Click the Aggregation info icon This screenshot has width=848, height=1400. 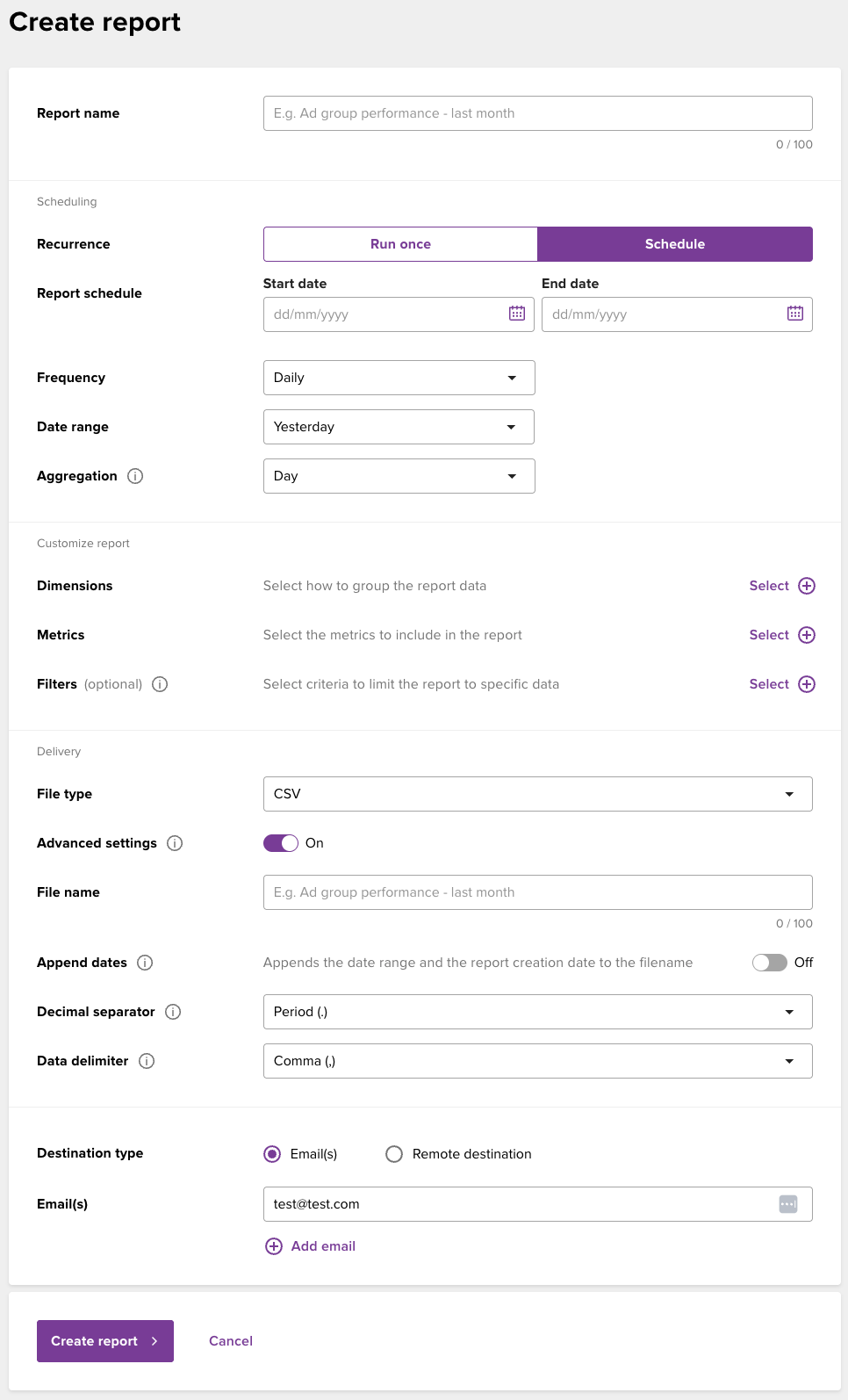135,476
